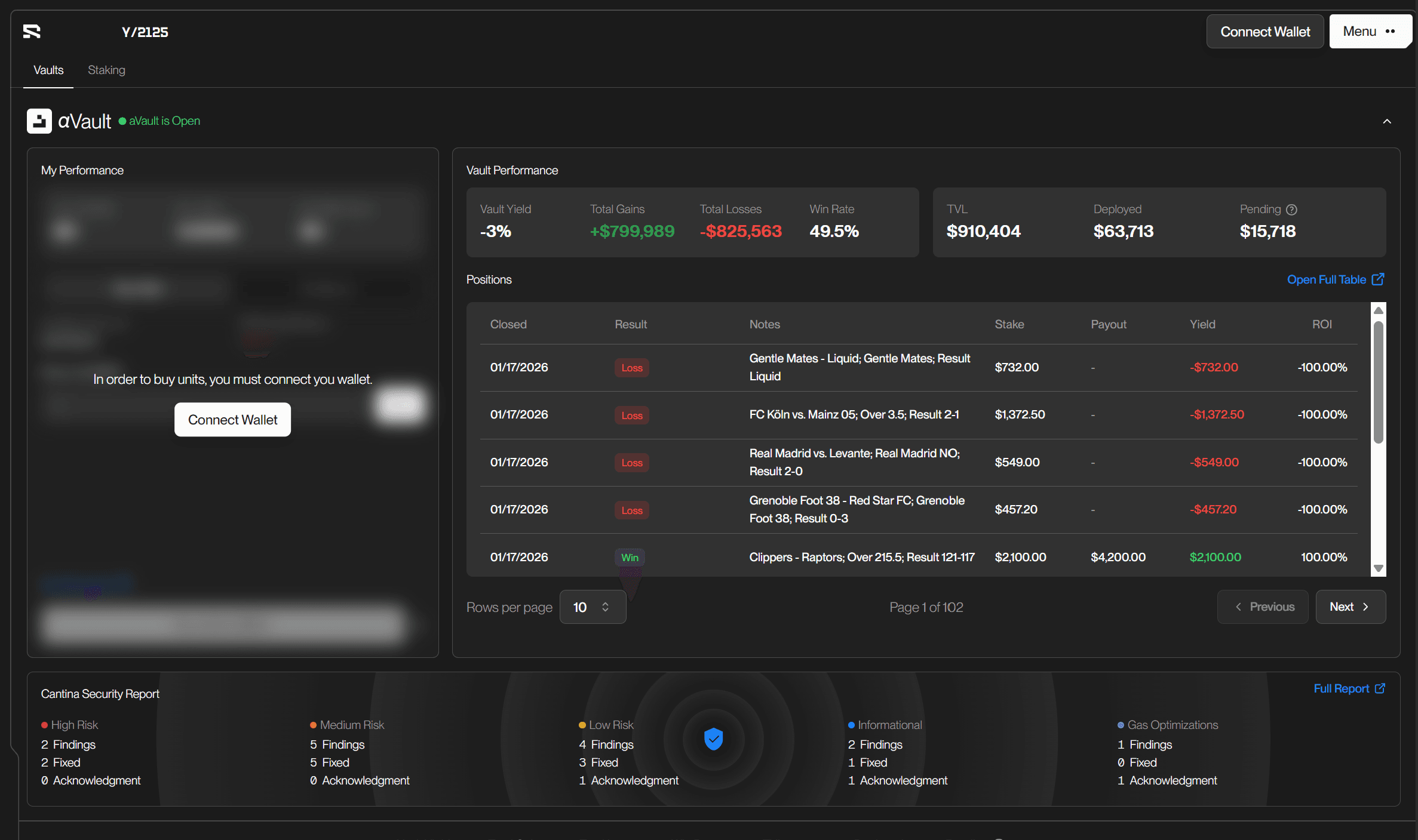Click external-link icon beside Full Report
This screenshot has width=1418, height=840.
[x=1380, y=688]
